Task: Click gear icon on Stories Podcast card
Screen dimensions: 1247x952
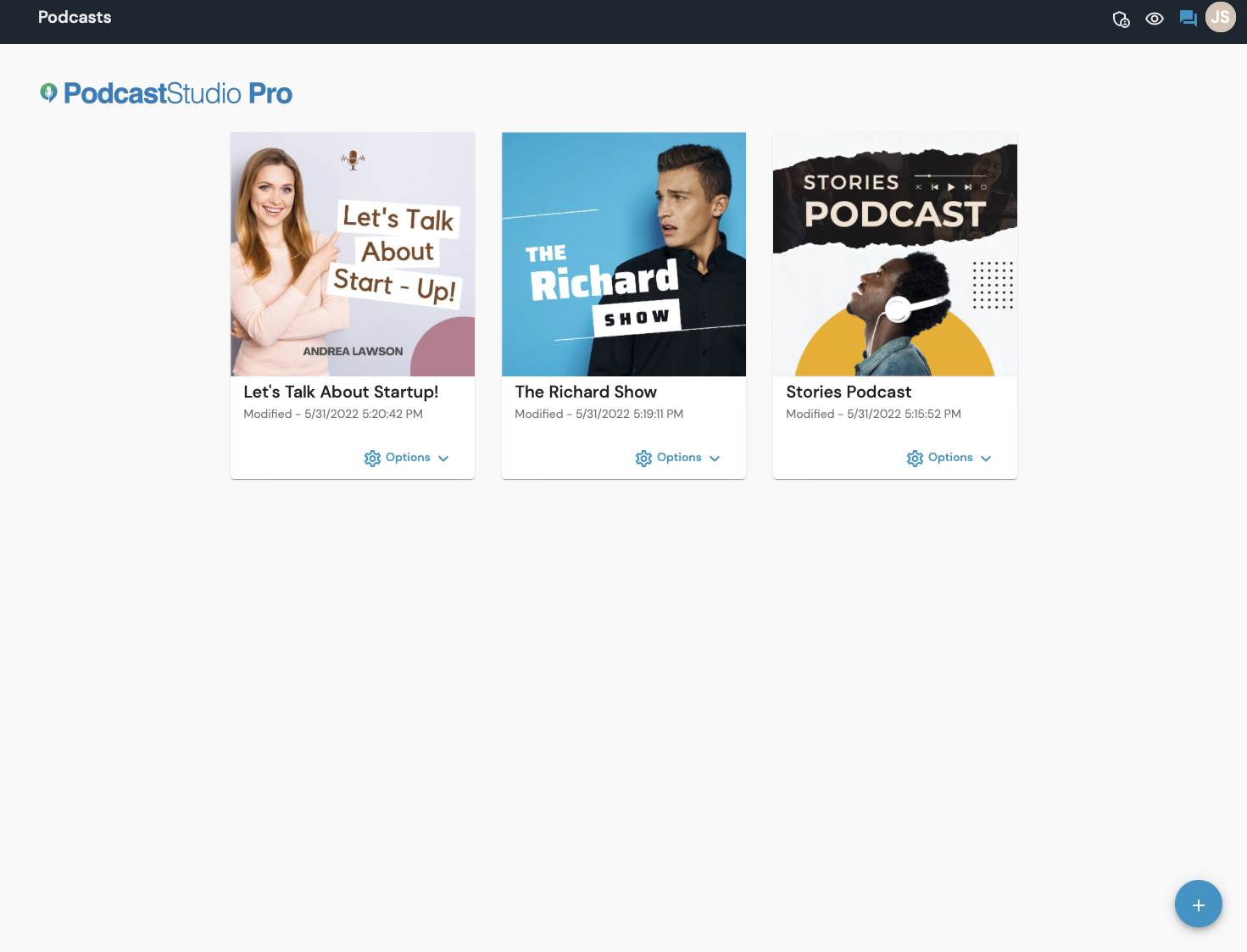Action: tap(915, 458)
